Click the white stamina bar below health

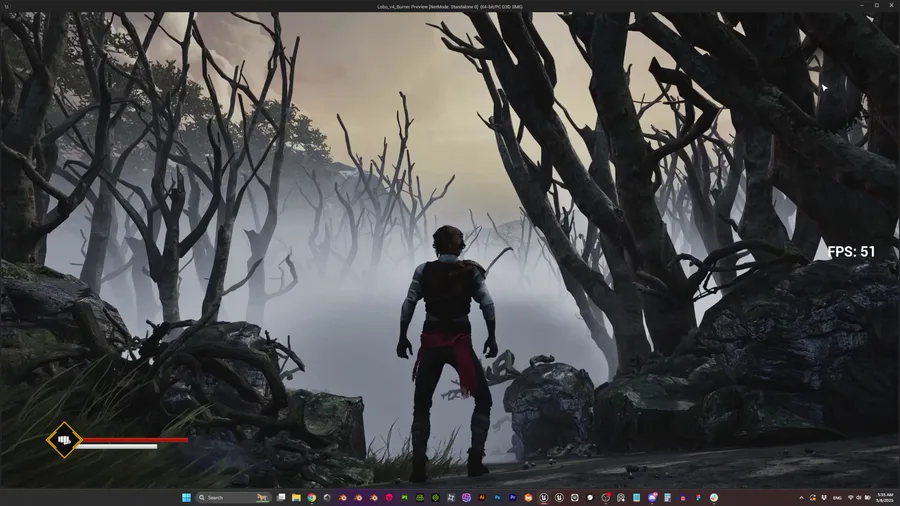(117, 446)
